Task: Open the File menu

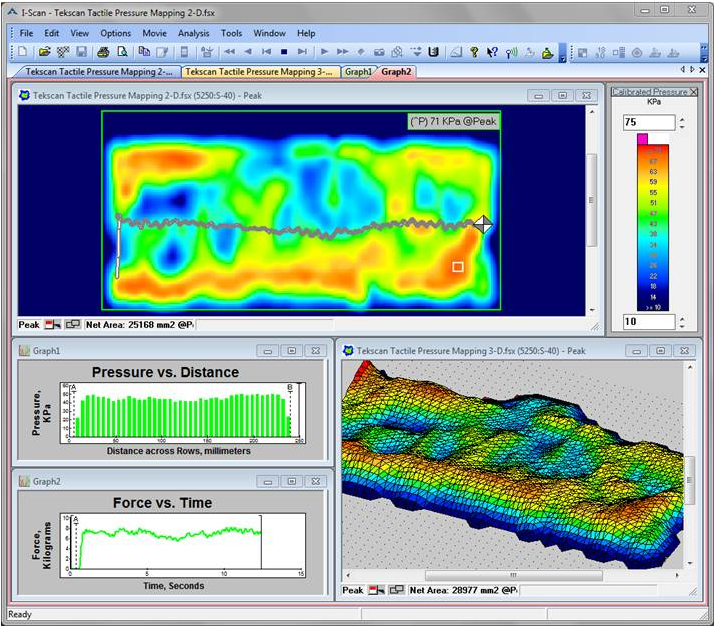Action: [26, 33]
